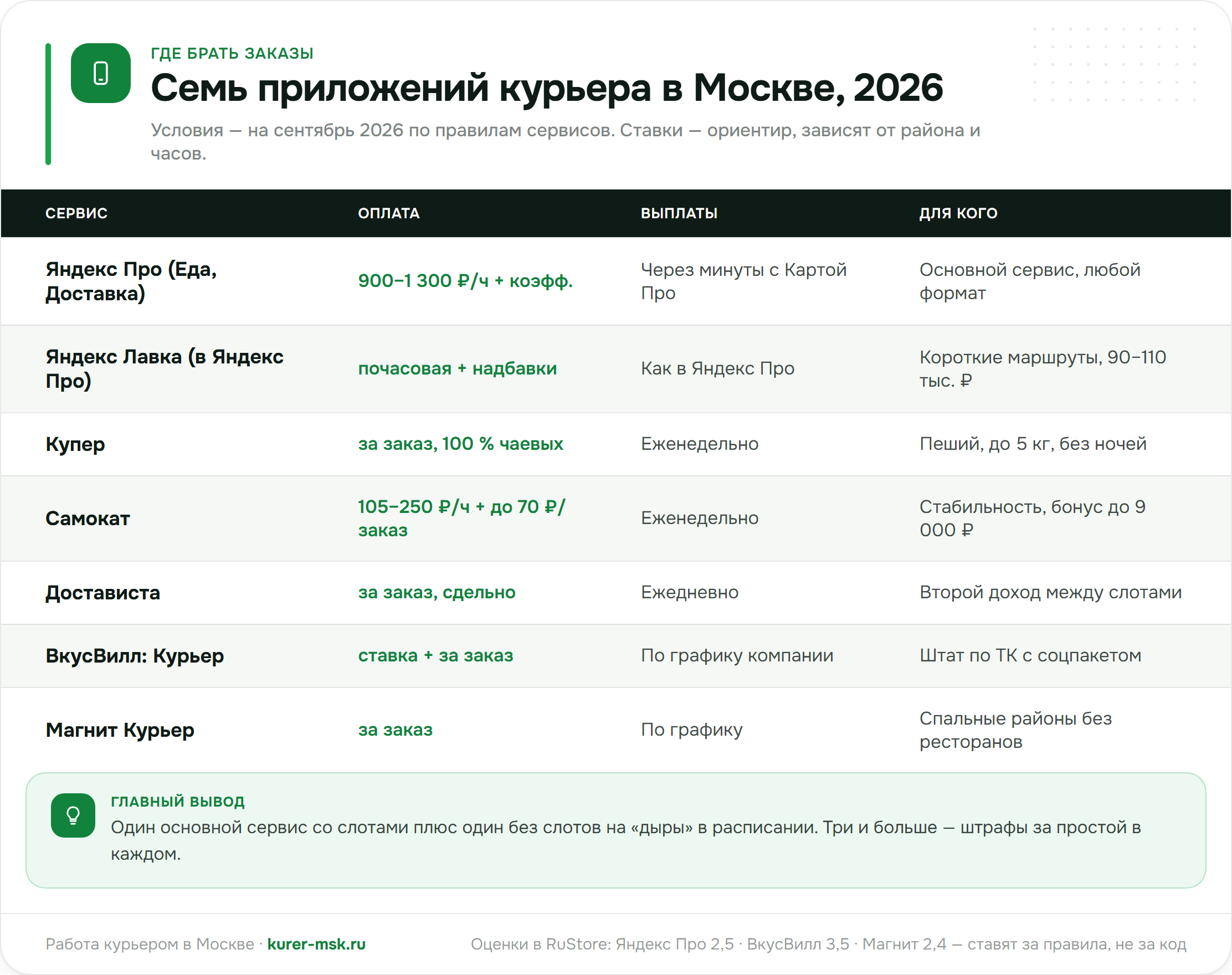Click the ОПЛАТА column header
Image resolution: width=1232 pixels, height=975 pixels.
point(389,213)
